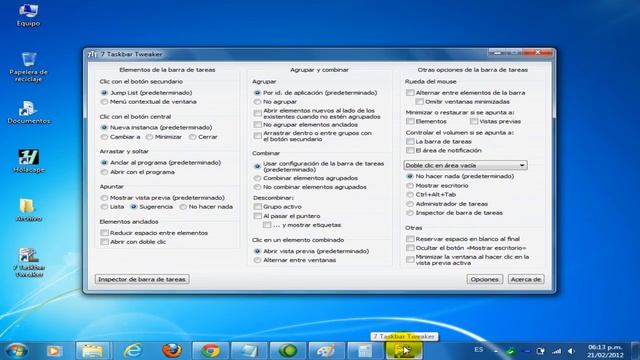
Task: Check El área de notificación option
Action: (444, 150)
